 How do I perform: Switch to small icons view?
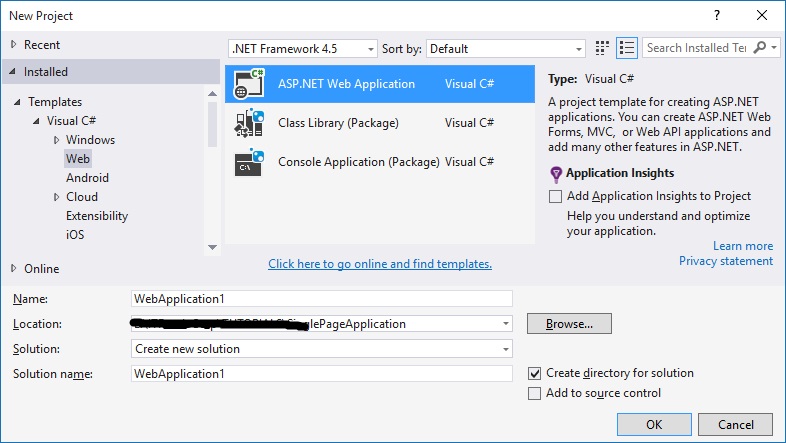pyautogui.click(x=602, y=48)
